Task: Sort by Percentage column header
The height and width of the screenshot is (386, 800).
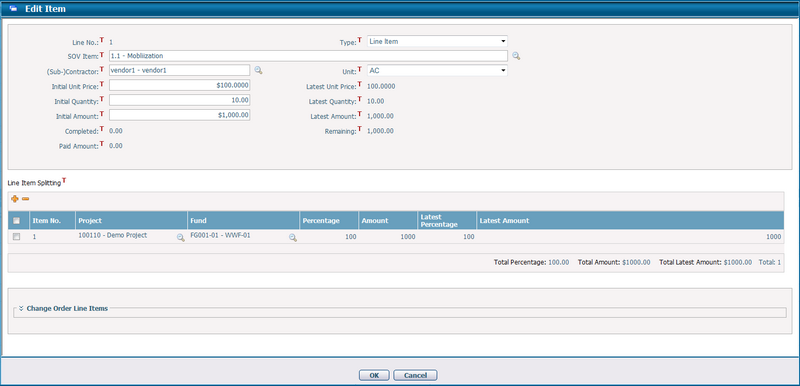Action: pos(329,221)
